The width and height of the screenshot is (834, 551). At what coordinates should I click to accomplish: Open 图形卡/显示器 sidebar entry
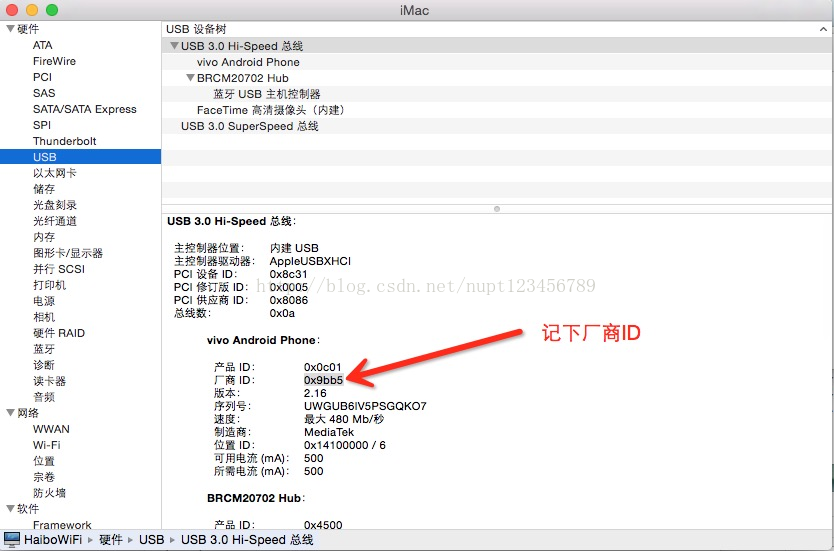coord(68,253)
